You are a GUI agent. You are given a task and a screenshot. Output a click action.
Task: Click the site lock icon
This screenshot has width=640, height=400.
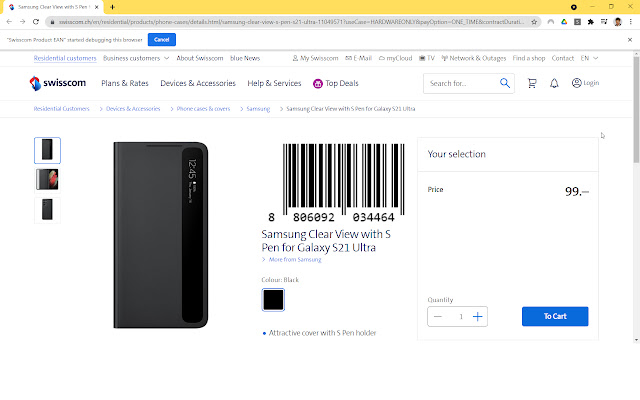coord(52,22)
